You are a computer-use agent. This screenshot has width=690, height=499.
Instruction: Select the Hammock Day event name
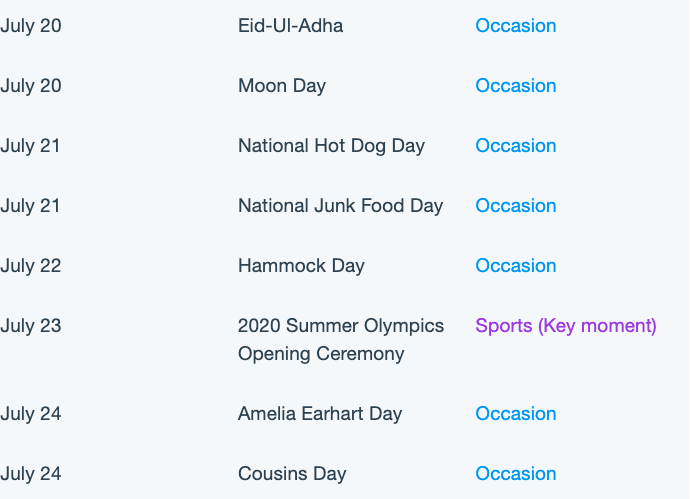click(x=301, y=266)
